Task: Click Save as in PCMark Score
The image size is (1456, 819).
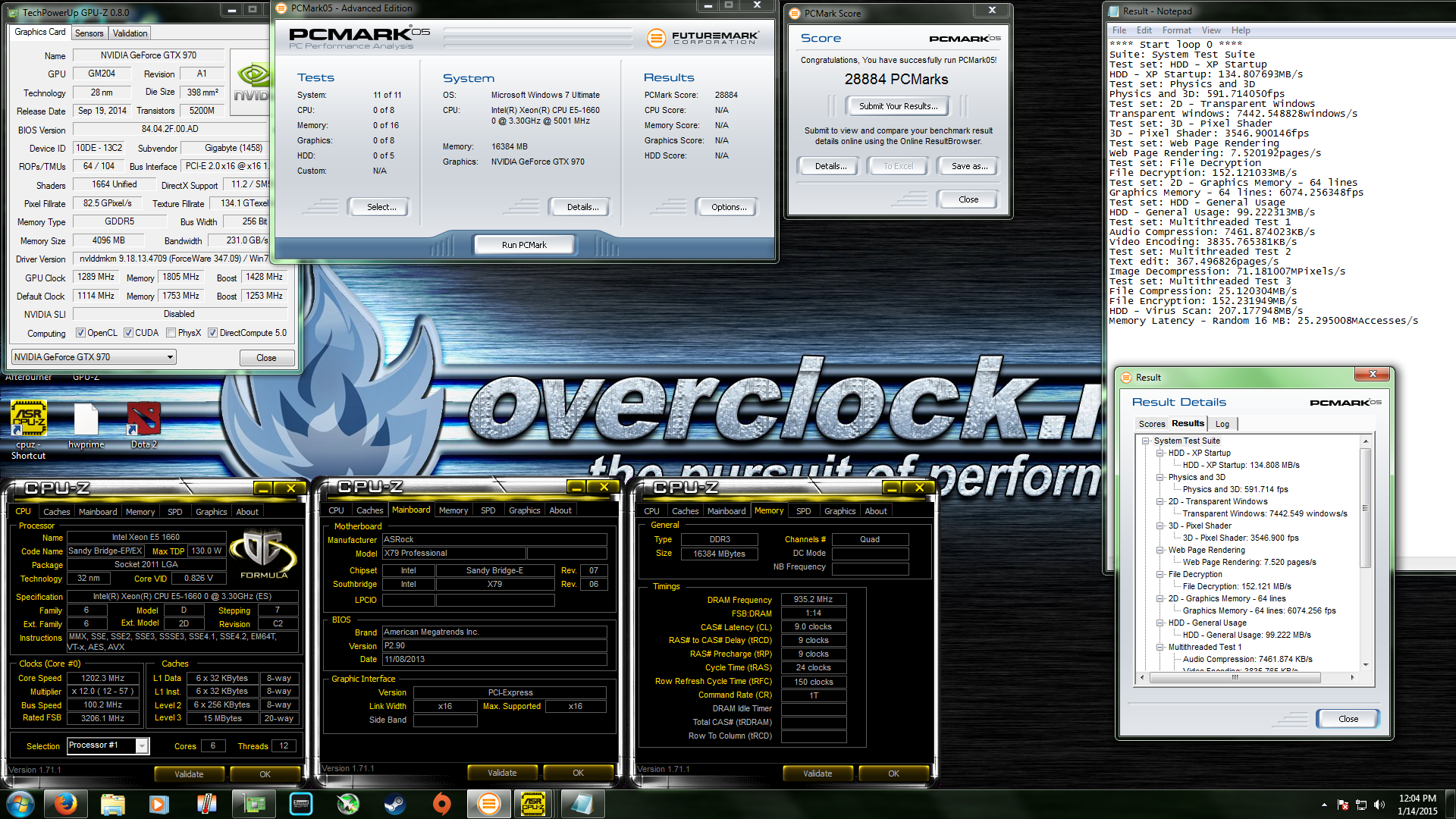Action: pos(969,166)
